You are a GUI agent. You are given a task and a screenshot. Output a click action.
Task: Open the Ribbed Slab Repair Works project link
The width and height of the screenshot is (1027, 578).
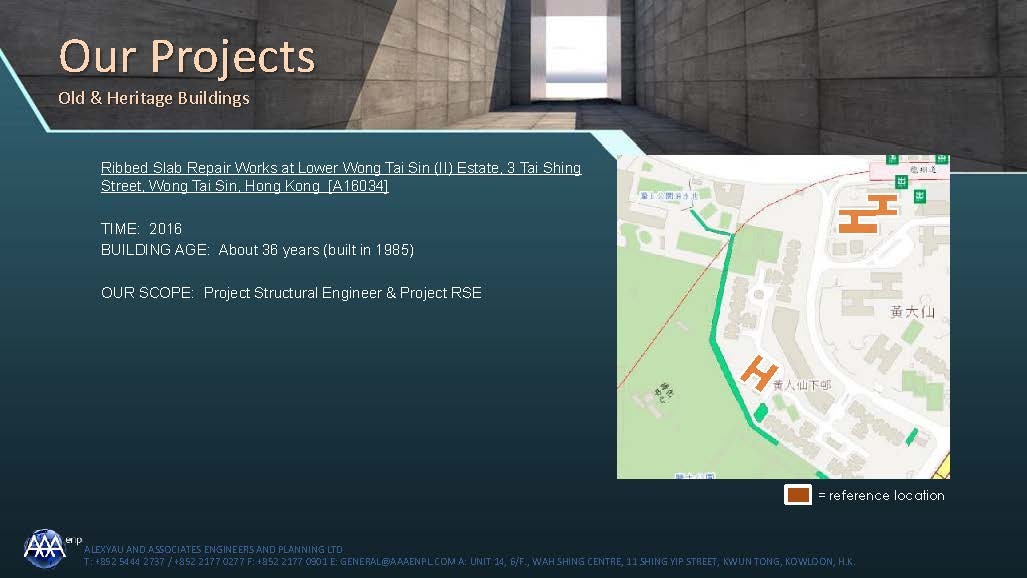[x=340, y=177]
